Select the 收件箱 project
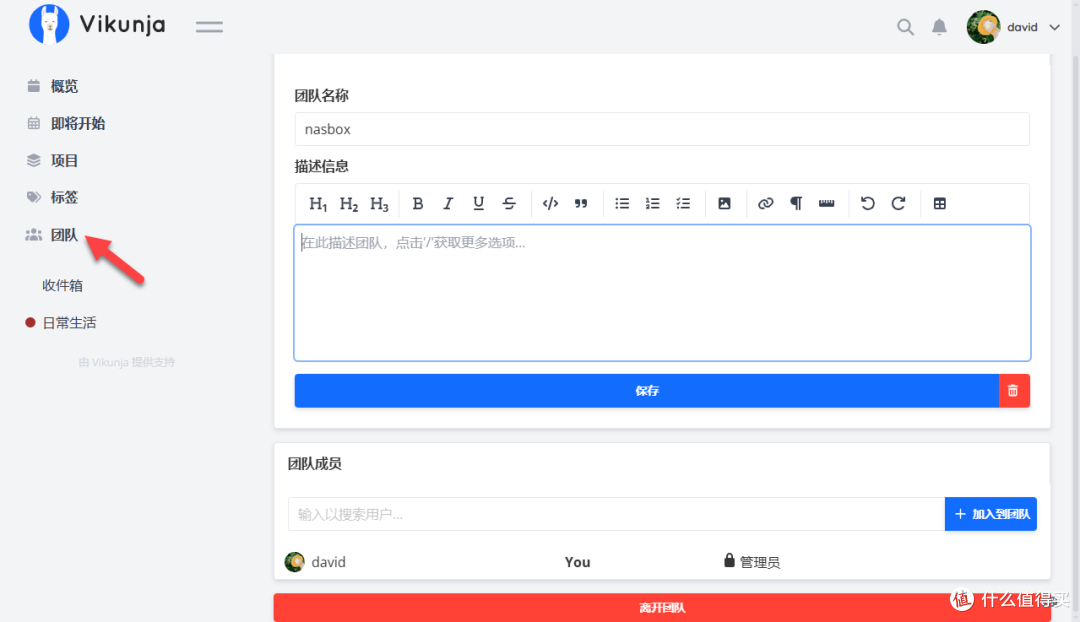Viewport: 1080px width, 622px height. [x=62, y=285]
